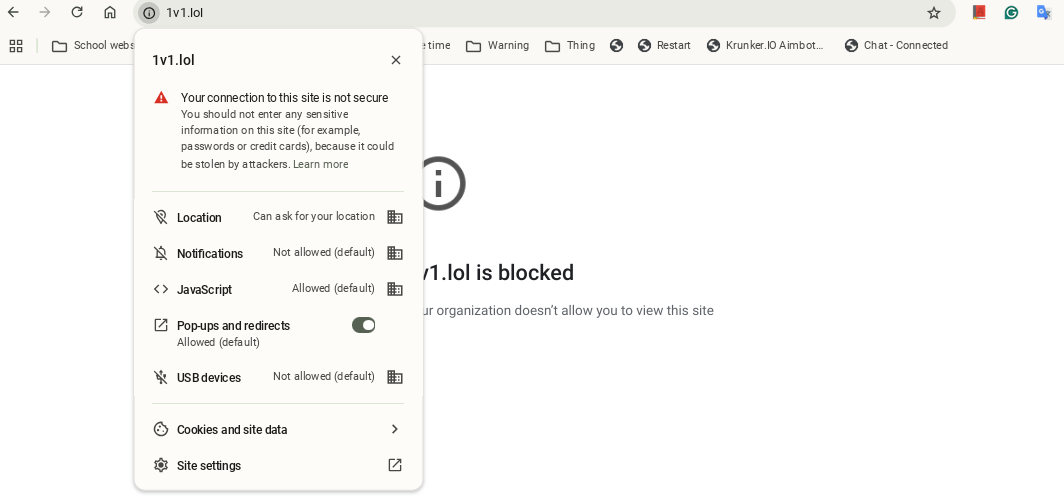Open the Chat - Connected bookmark
The image size is (1064, 497).
pyautogui.click(x=896, y=46)
